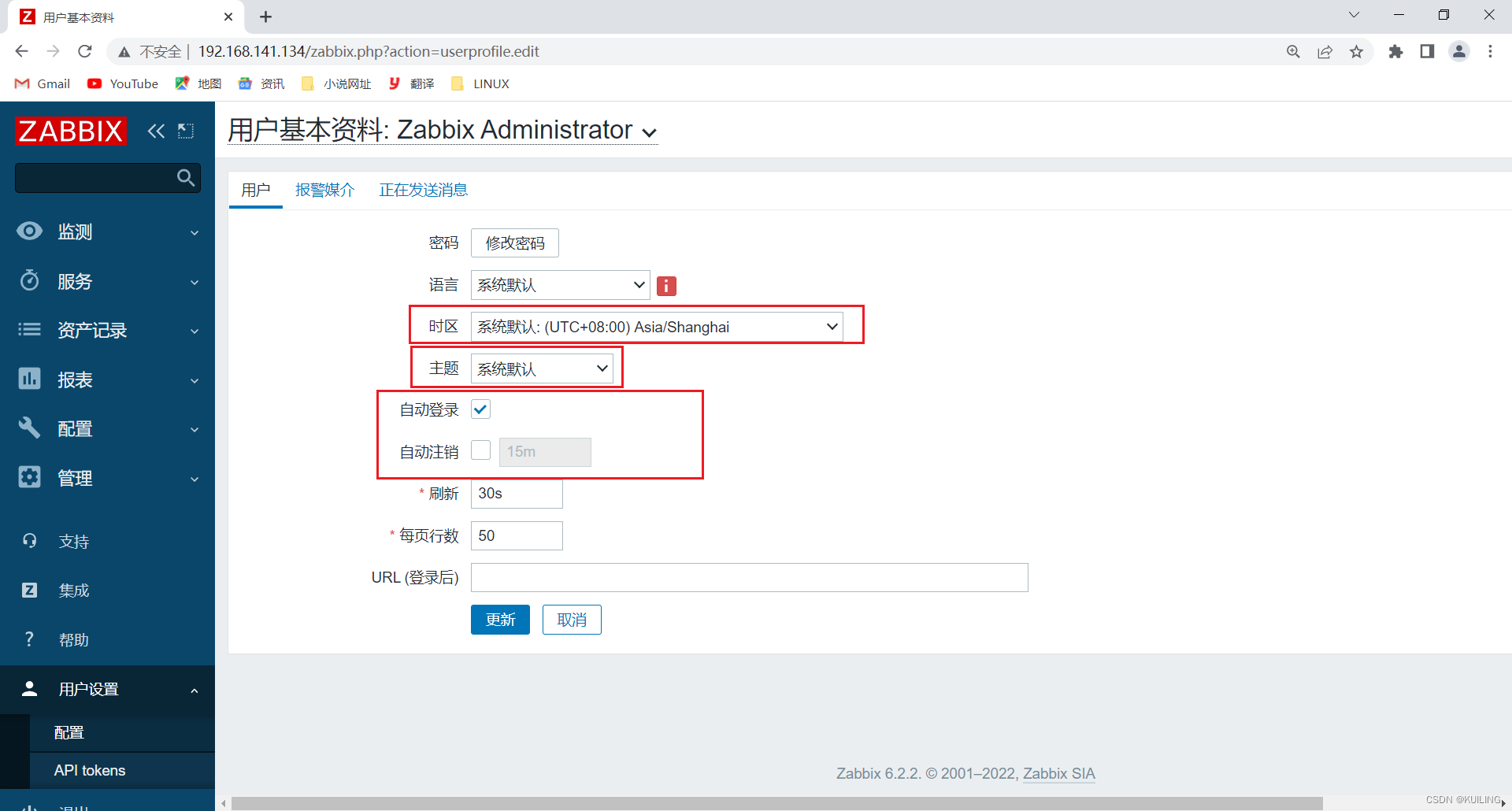Open the Chrome three-dot menu
The image size is (1512, 811).
[1490, 51]
